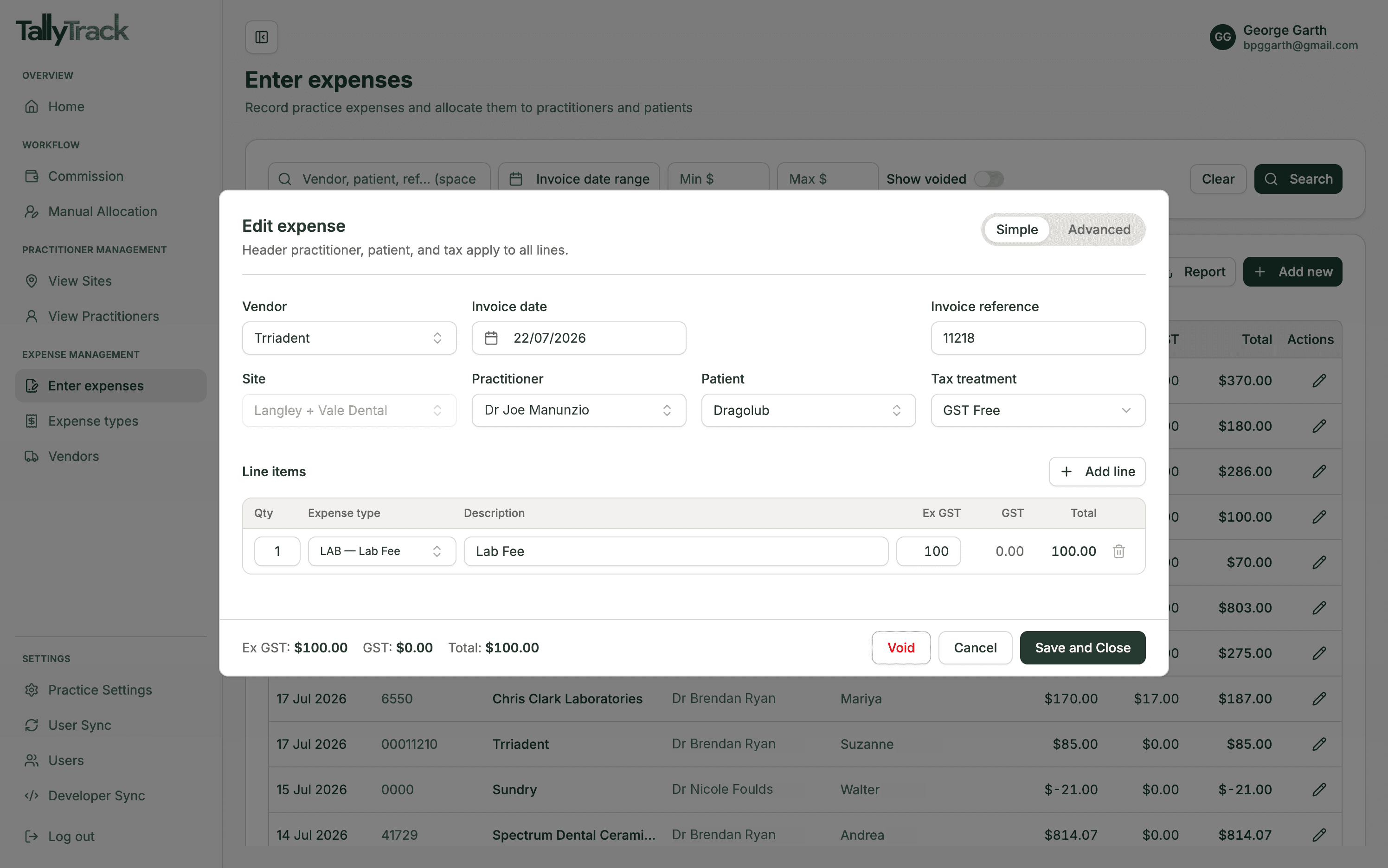This screenshot has width=1388, height=868.
Task: Click the 41729 reference cell
Action: click(400, 835)
